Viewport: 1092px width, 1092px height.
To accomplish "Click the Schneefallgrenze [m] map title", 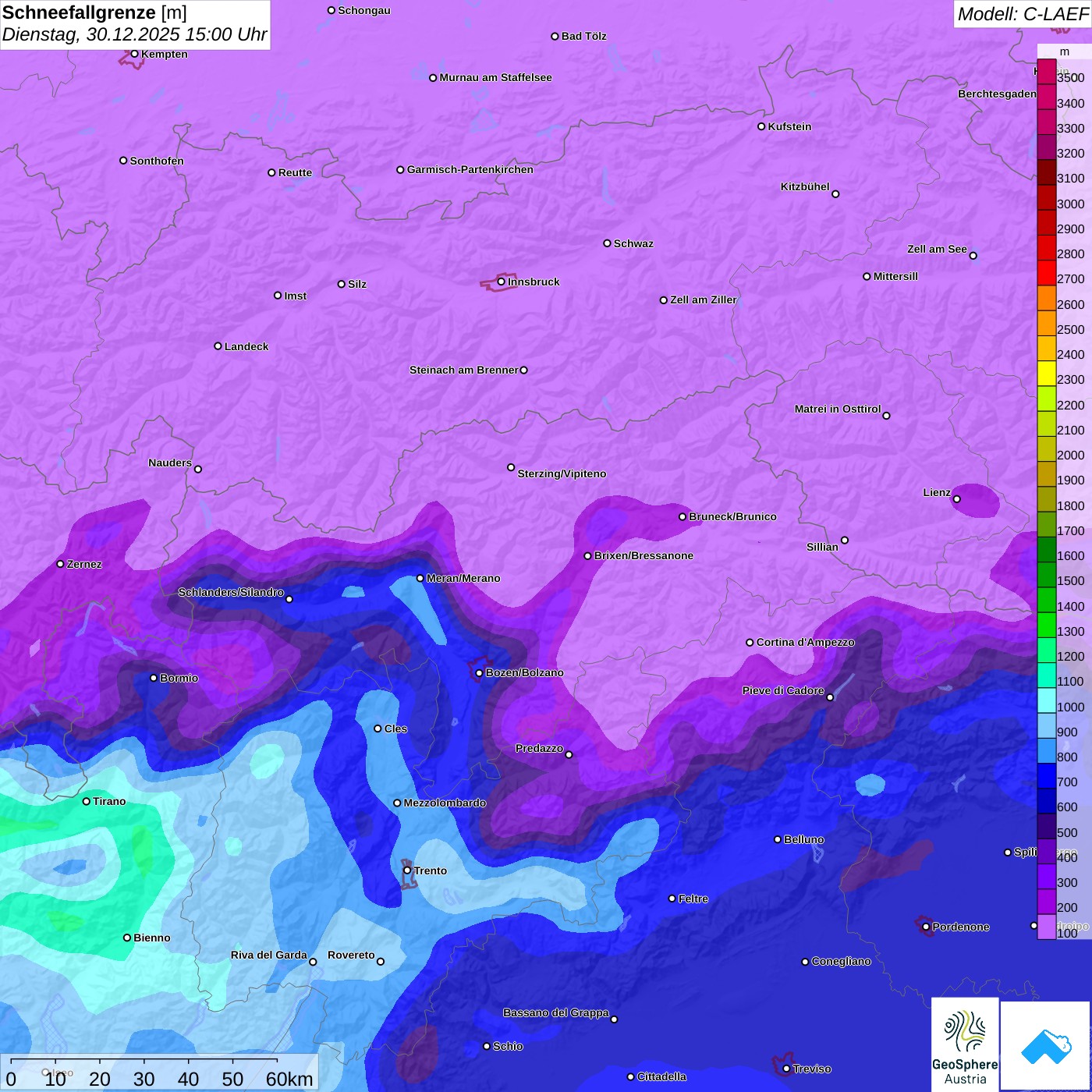I will [94, 12].
